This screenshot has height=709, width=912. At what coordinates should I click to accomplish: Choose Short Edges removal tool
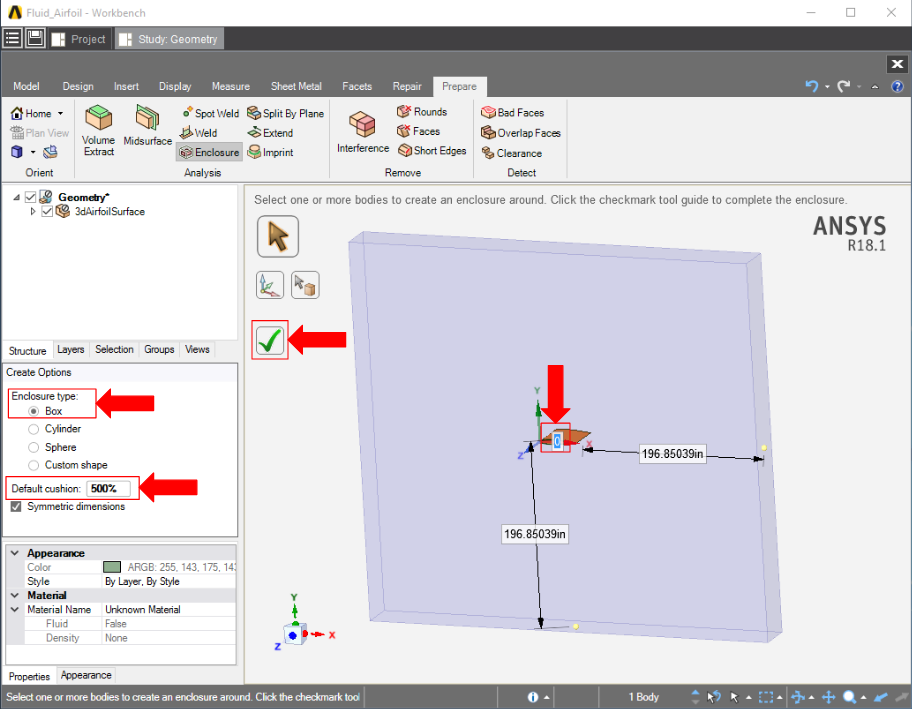pyautogui.click(x=432, y=151)
